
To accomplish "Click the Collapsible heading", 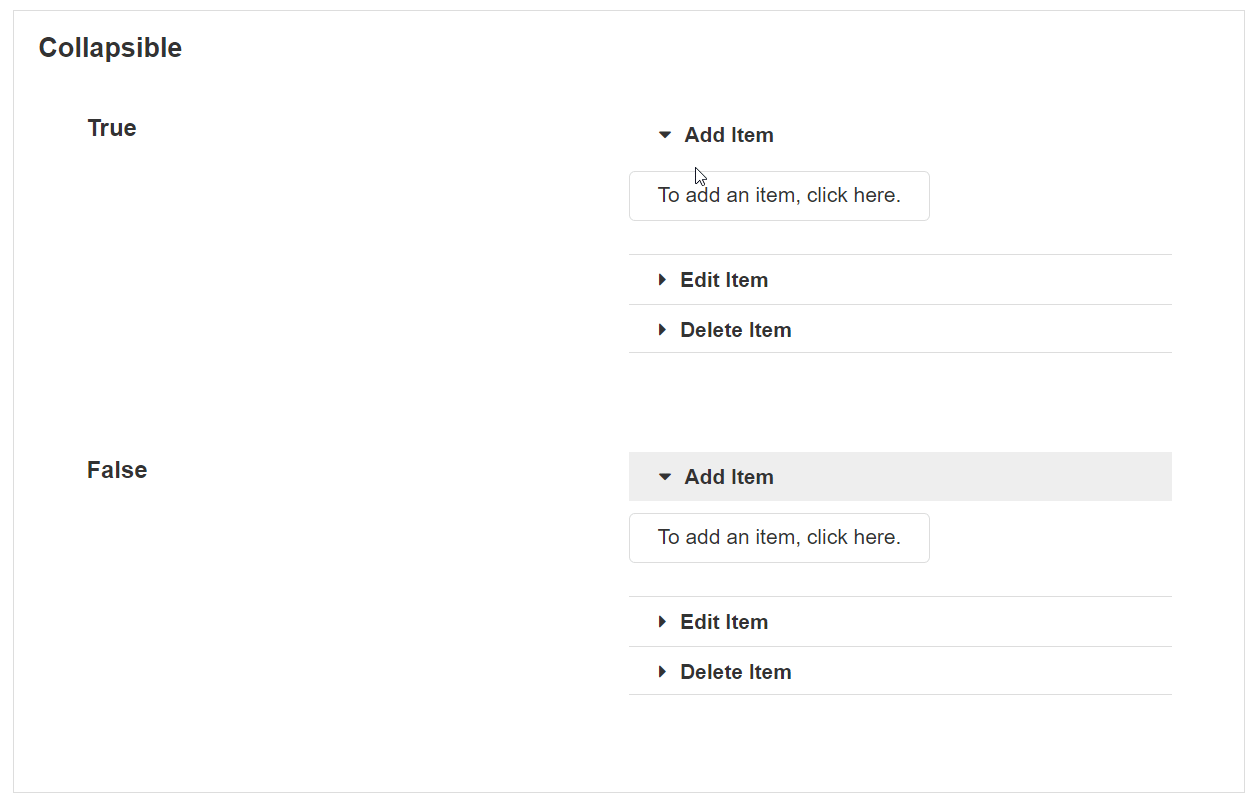I will 110,48.
